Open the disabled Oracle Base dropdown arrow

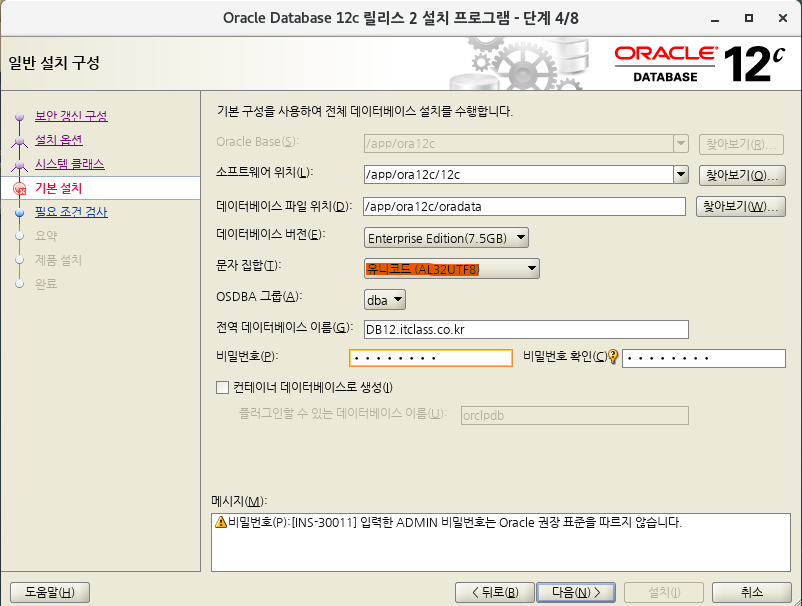coord(681,144)
